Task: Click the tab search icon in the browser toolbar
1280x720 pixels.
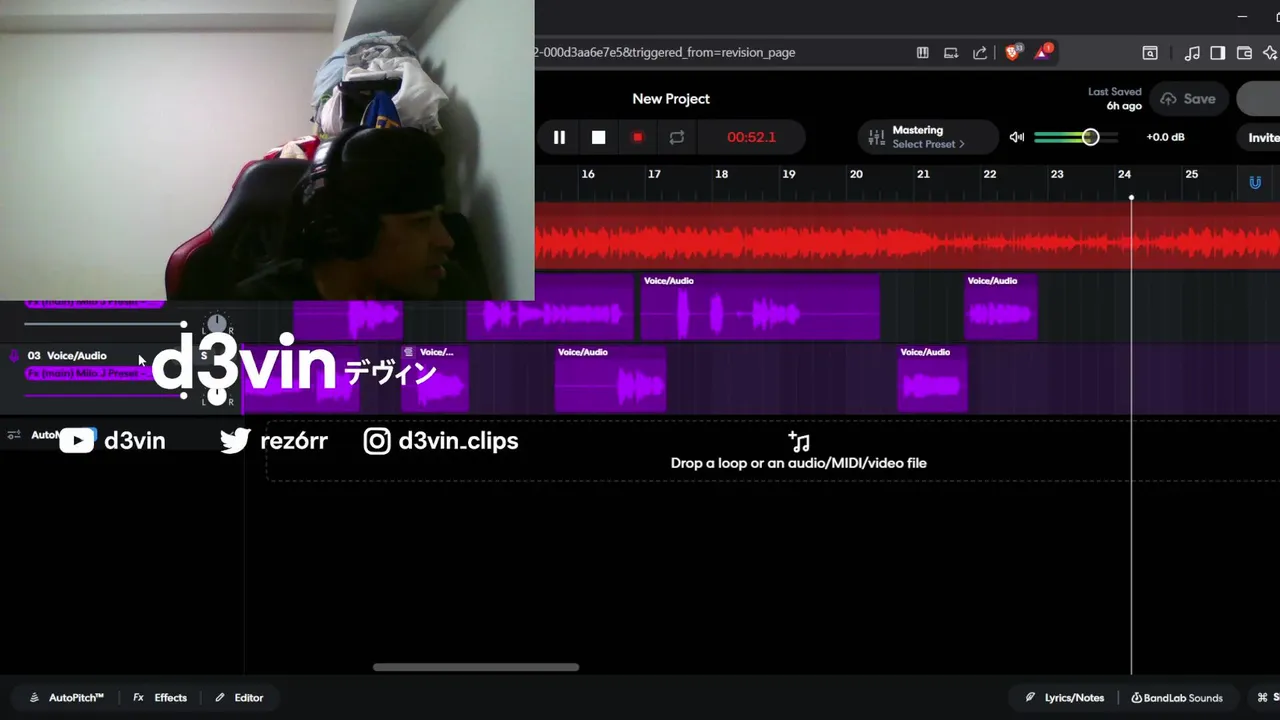Action: pyautogui.click(x=1150, y=53)
